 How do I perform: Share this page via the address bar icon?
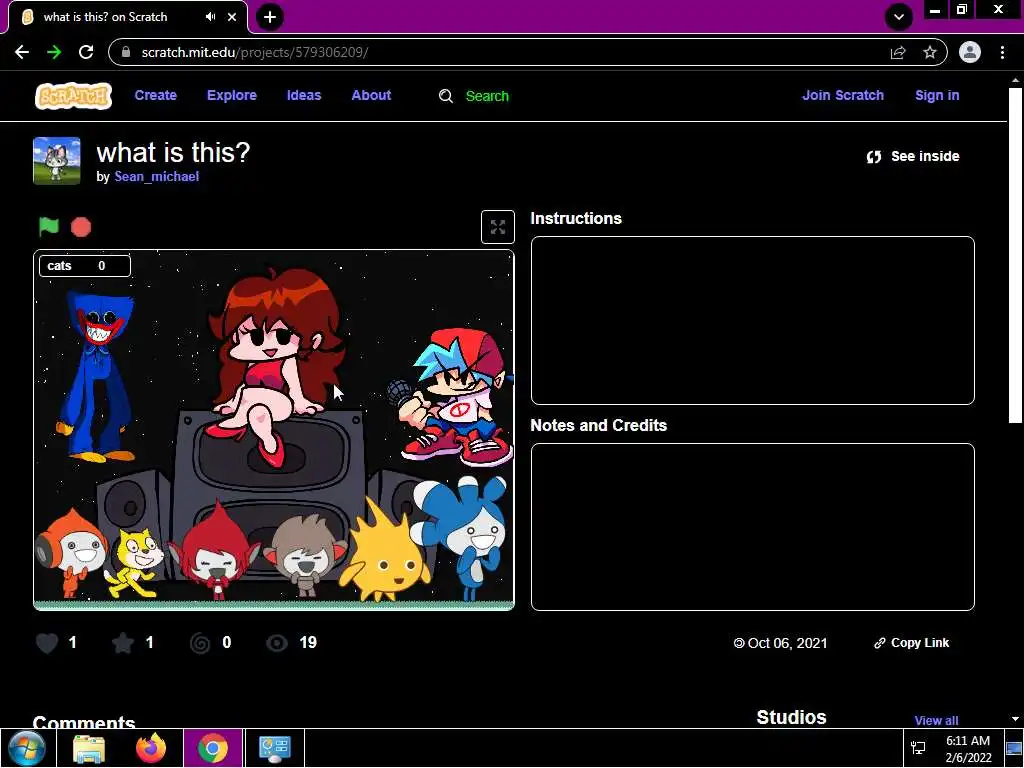pos(898,52)
